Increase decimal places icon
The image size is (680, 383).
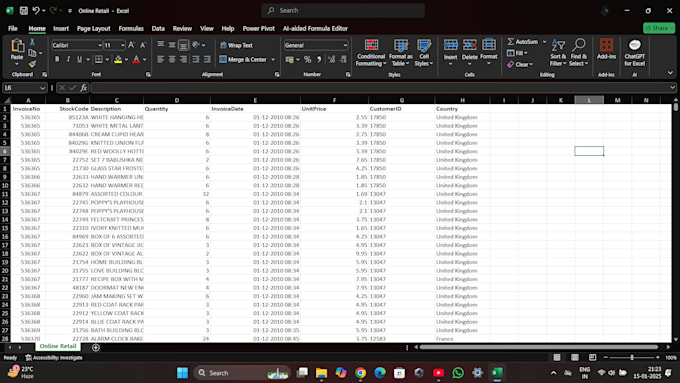pos(331,59)
